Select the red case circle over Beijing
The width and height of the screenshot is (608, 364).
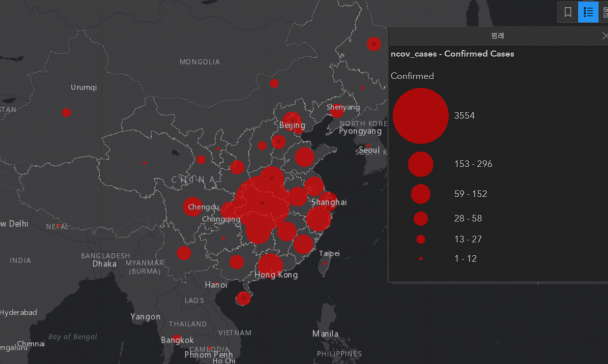292,122
